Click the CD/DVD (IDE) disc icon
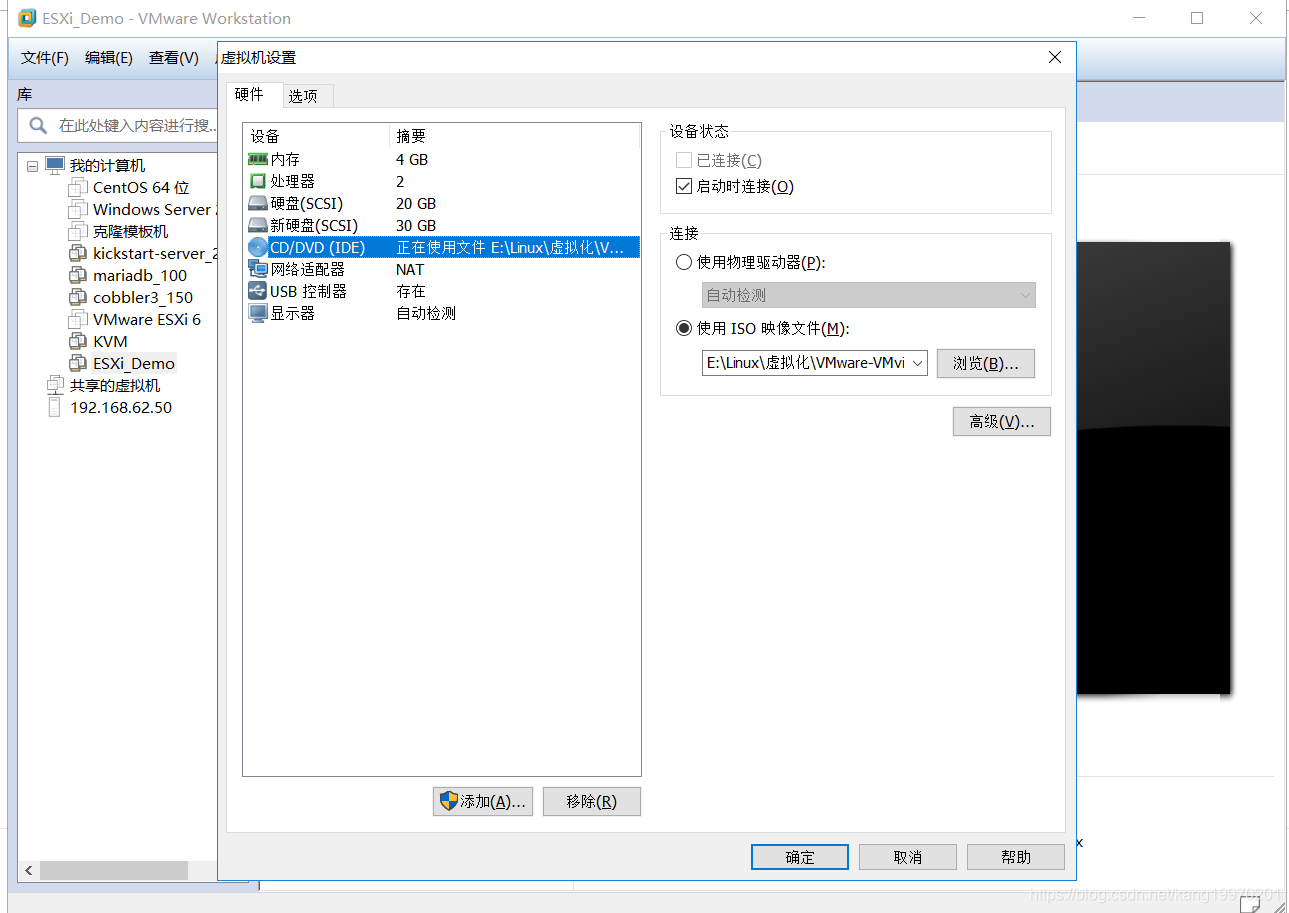1289x913 pixels. tap(257, 247)
